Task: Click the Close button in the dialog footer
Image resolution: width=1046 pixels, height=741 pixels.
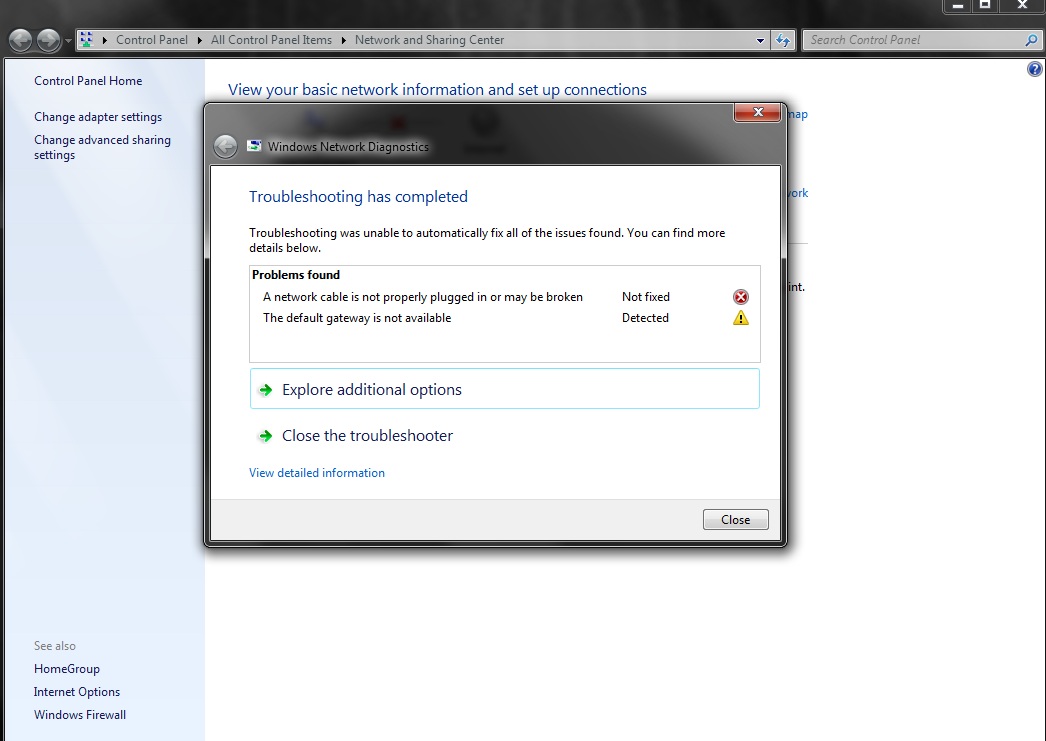Action: pos(735,520)
